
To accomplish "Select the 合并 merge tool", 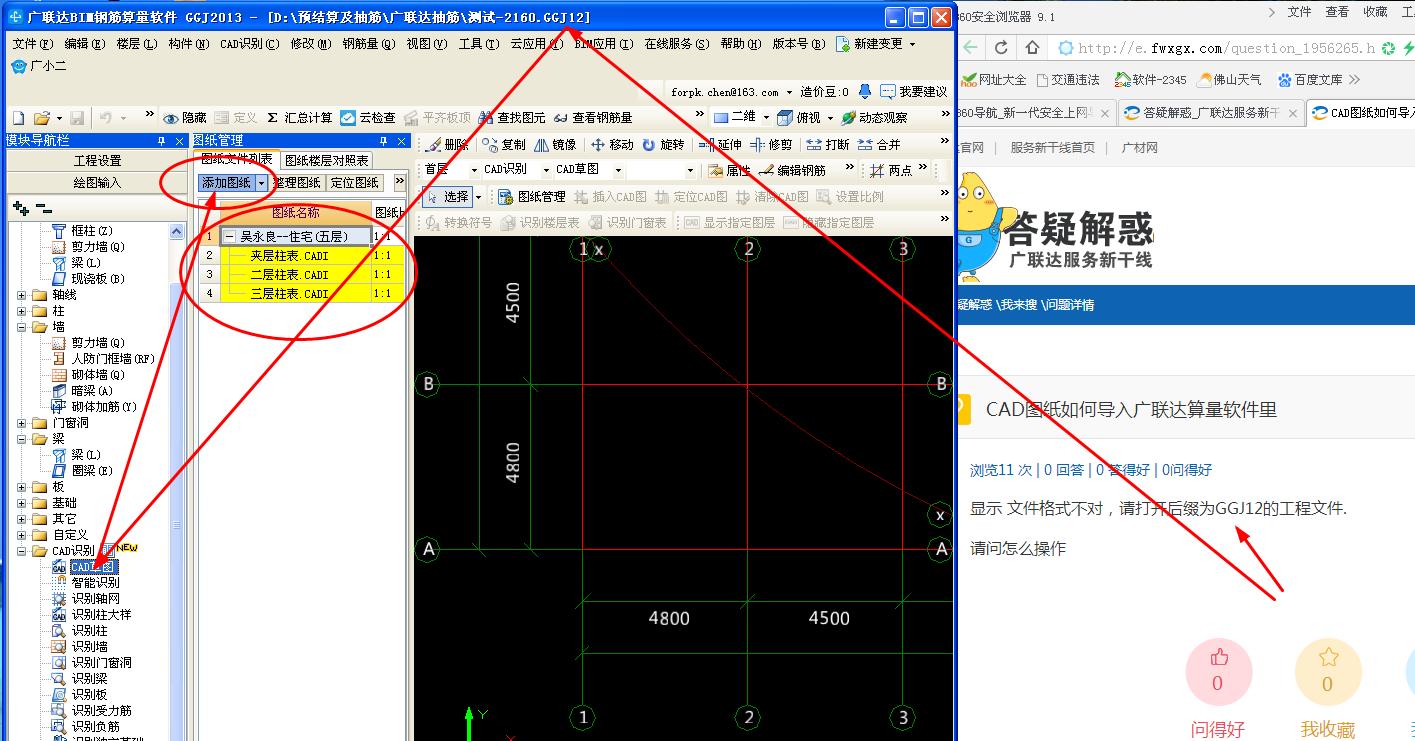I will pyautogui.click(x=879, y=144).
